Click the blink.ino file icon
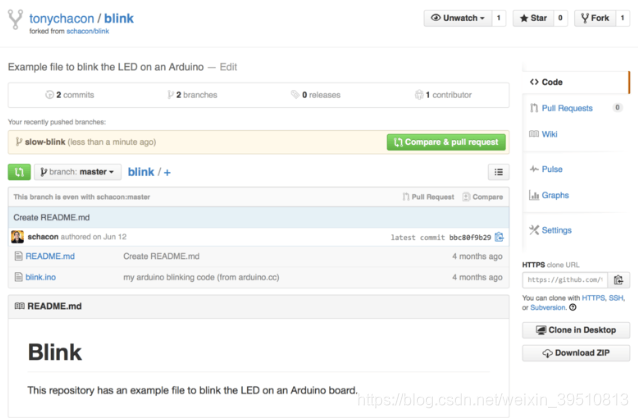 tap(18, 277)
